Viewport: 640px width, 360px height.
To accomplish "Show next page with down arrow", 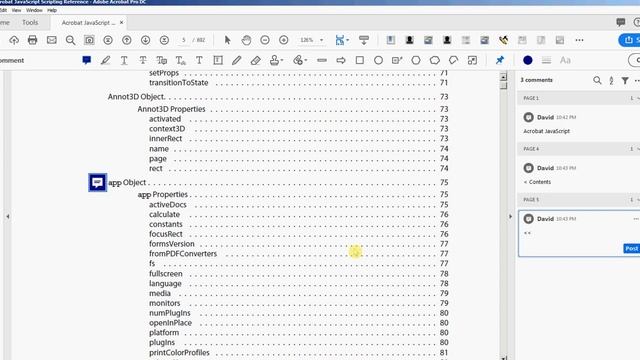I will pos(145,40).
